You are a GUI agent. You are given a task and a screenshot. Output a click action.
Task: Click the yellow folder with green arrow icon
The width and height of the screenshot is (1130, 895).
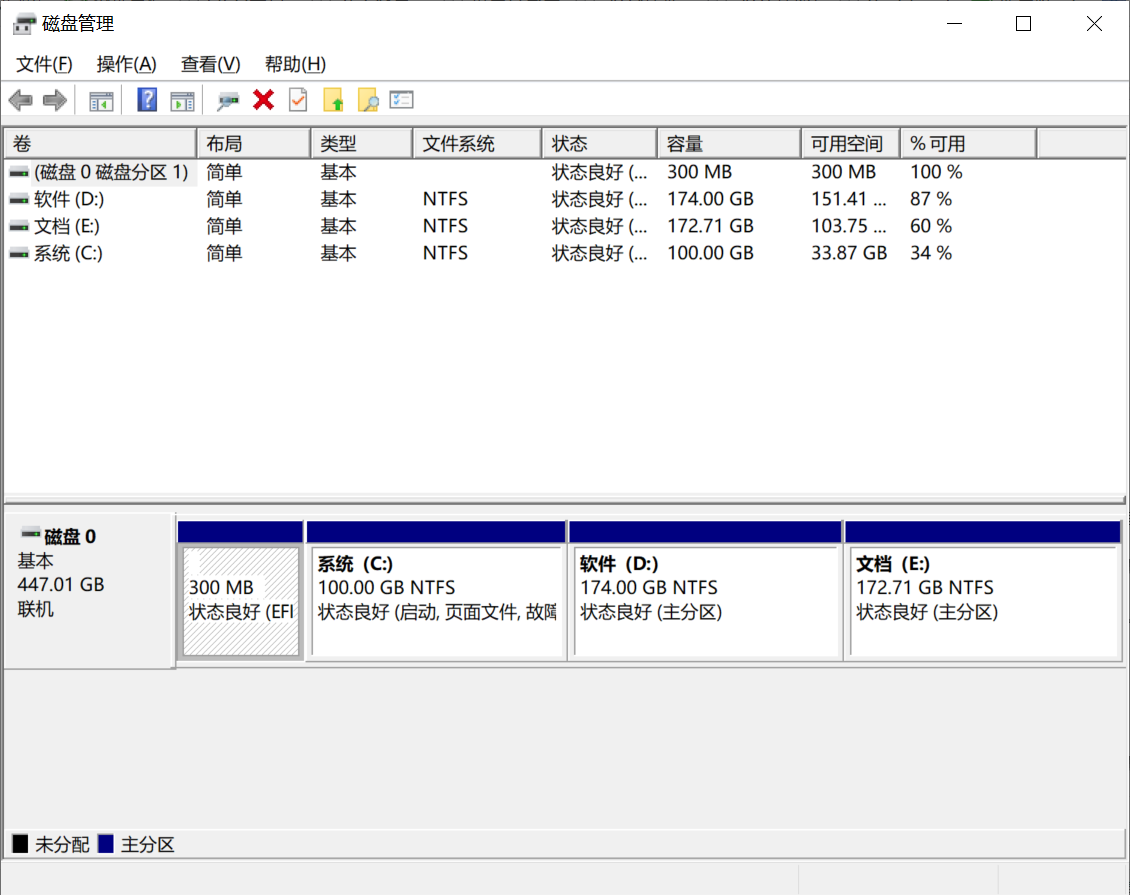(334, 100)
